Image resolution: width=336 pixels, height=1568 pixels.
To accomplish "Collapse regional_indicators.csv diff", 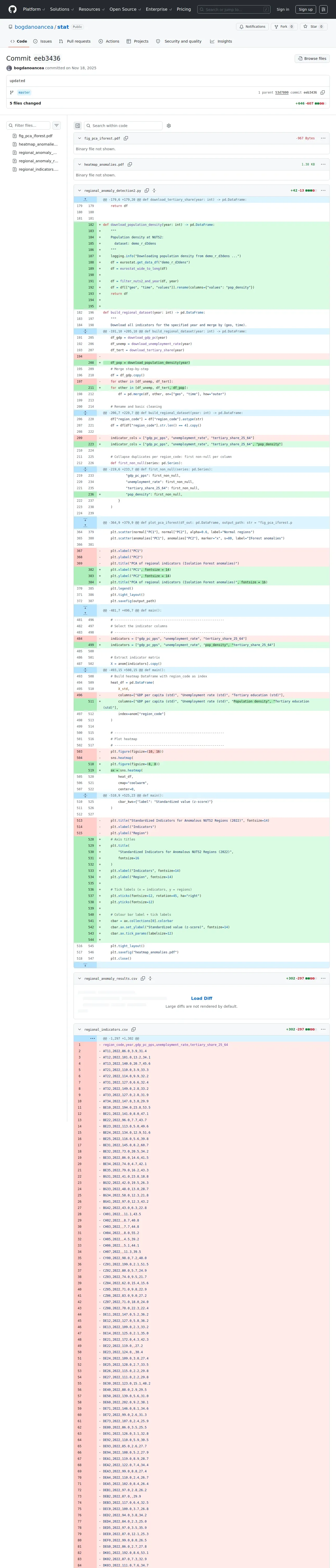I will (x=80, y=1029).
